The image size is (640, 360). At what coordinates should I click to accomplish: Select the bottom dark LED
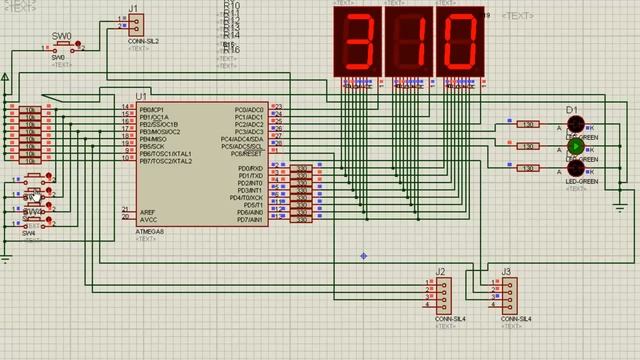[x=576, y=168]
